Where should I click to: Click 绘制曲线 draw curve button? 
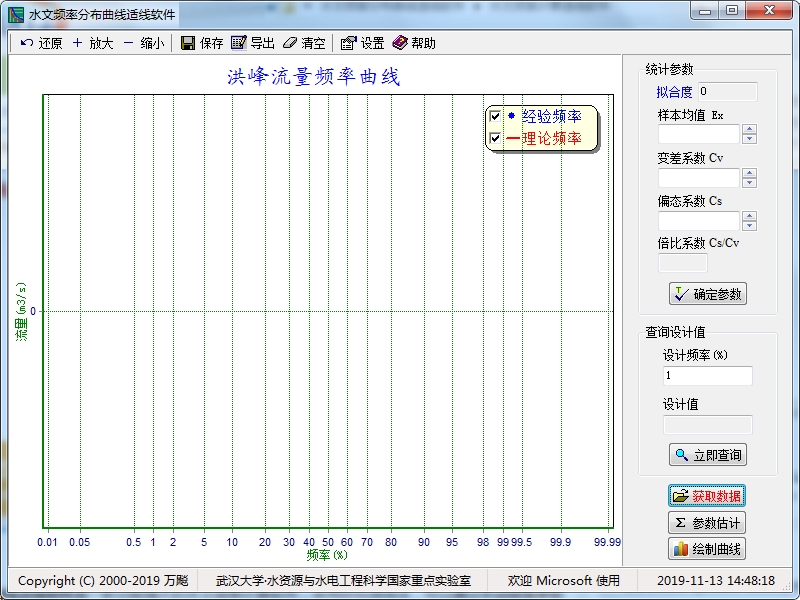(x=707, y=549)
